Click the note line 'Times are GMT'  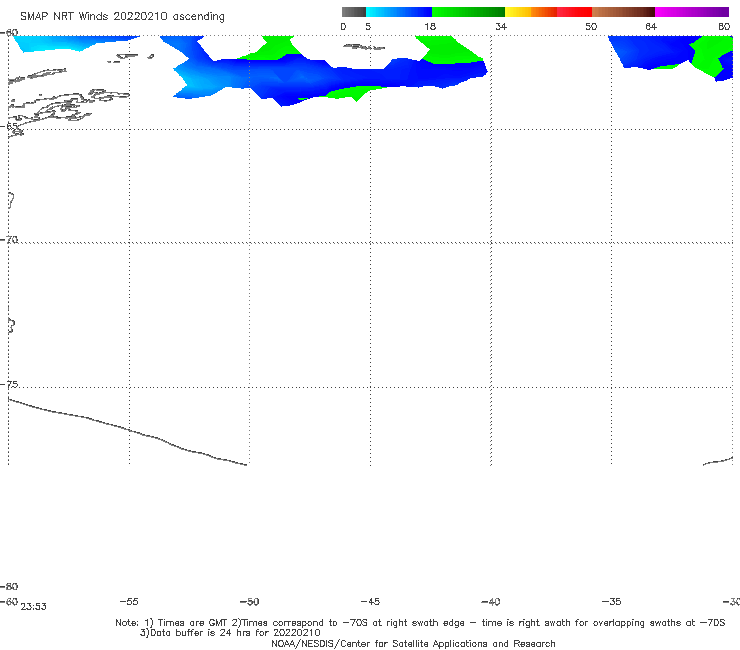pos(193,623)
